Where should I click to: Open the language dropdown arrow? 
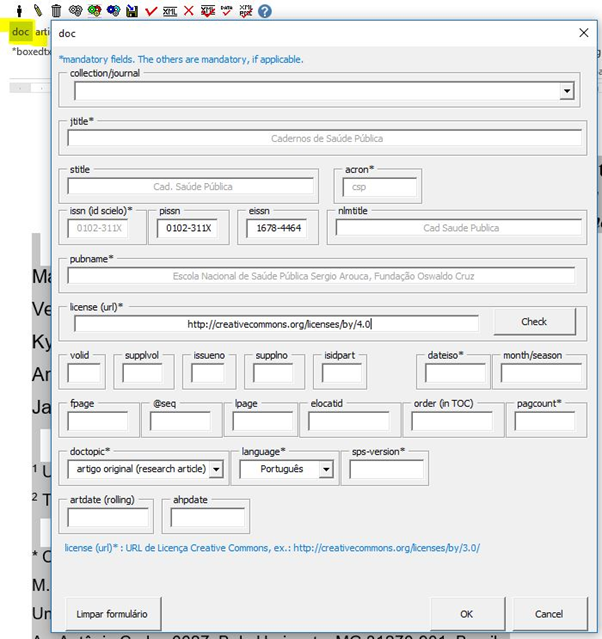click(326, 469)
